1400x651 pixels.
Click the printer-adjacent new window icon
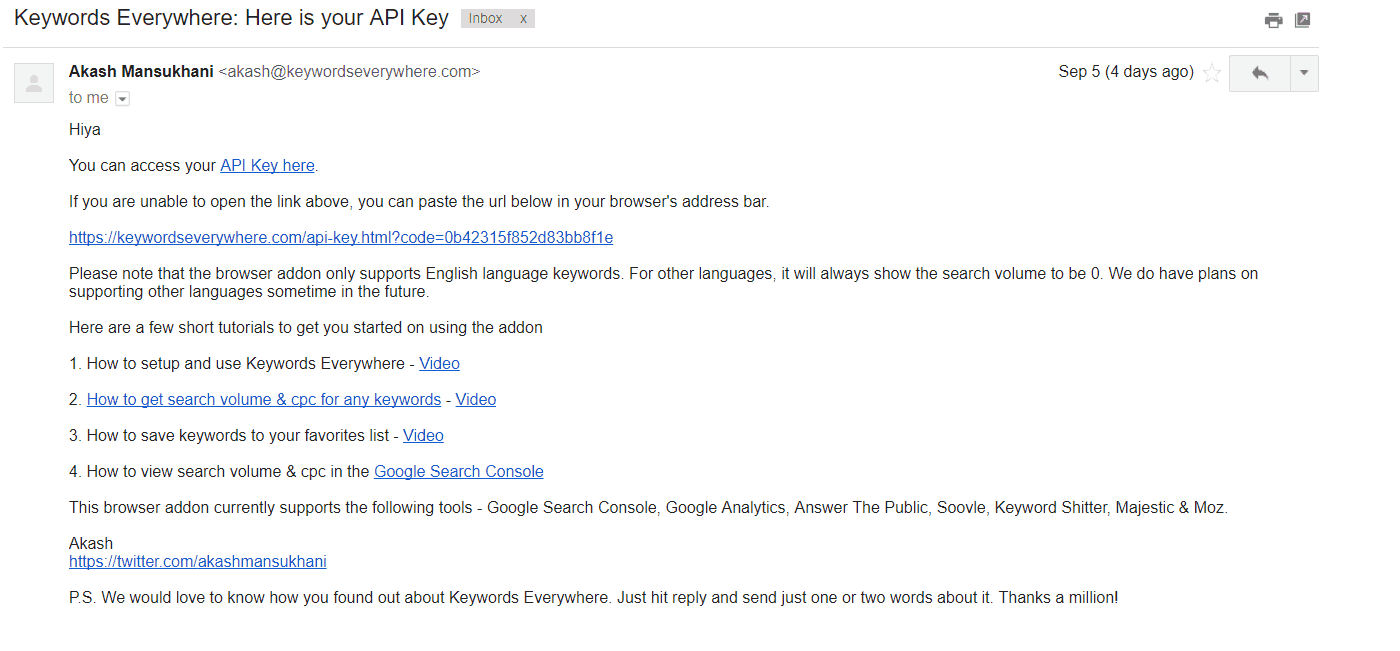[1302, 19]
